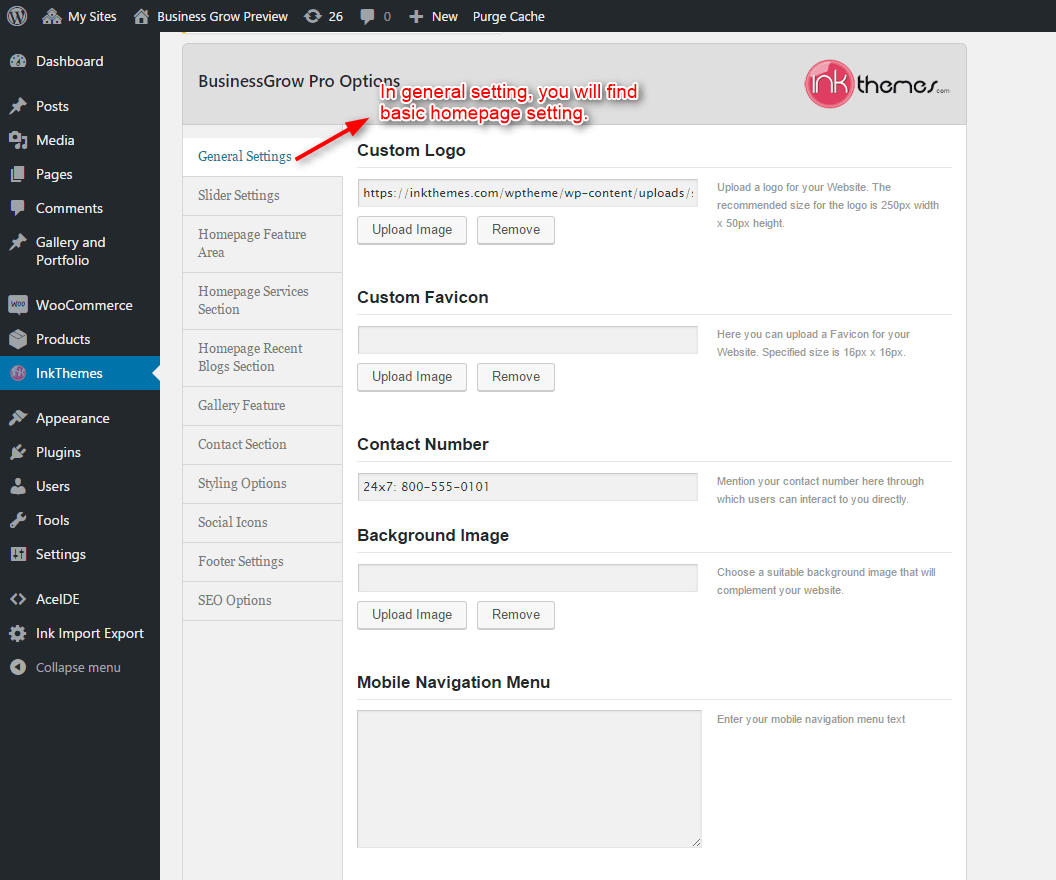Click Remove under Custom Favicon
Viewport: 1056px width, 880px height.
click(x=516, y=376)
